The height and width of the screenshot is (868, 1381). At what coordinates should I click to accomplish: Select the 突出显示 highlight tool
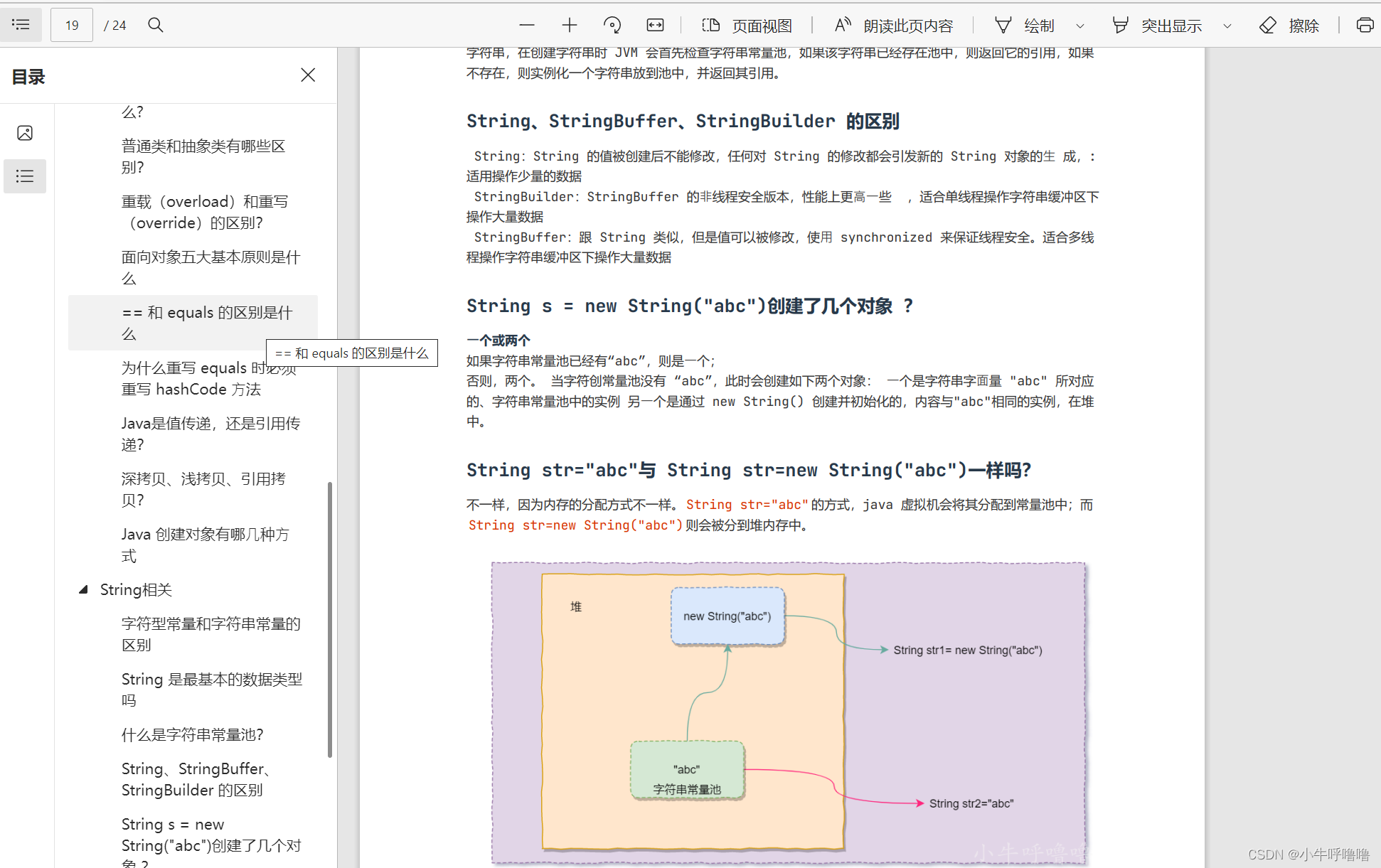[1158, 26]
